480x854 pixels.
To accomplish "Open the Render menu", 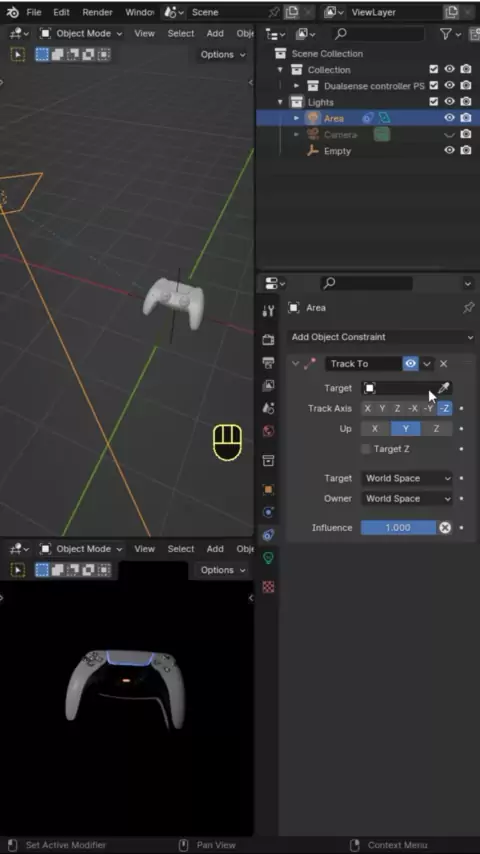I will [98, 12].
